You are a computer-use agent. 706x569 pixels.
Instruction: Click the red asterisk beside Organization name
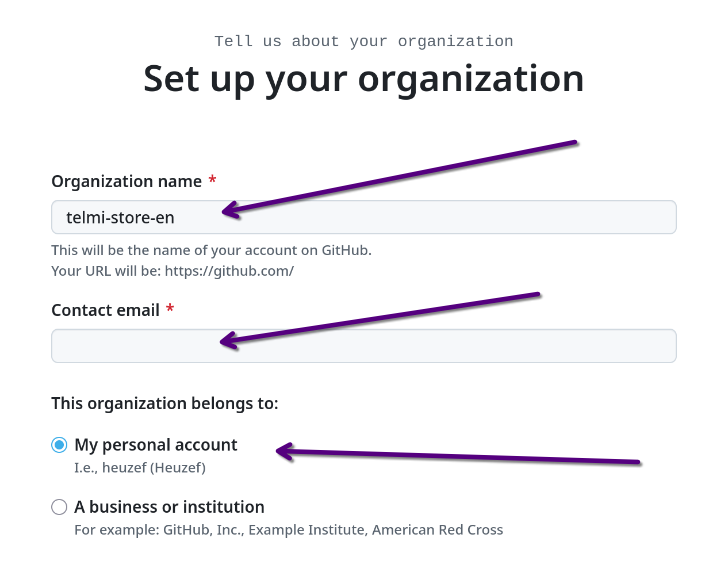point(212,181)
